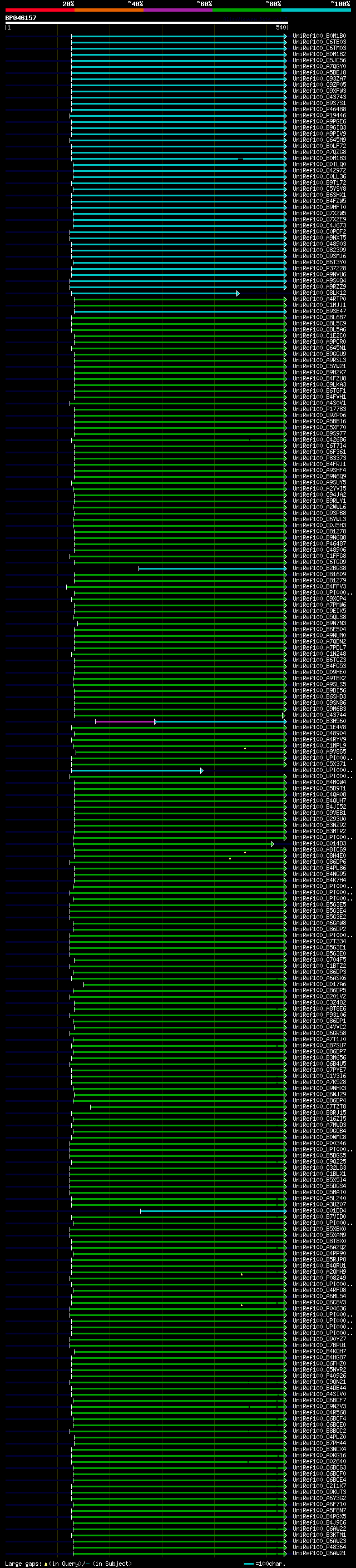Click the arrowhead ending the Q8LK12 alignment bar
This screenshot has width=356, height=1568.
point(238,293)
